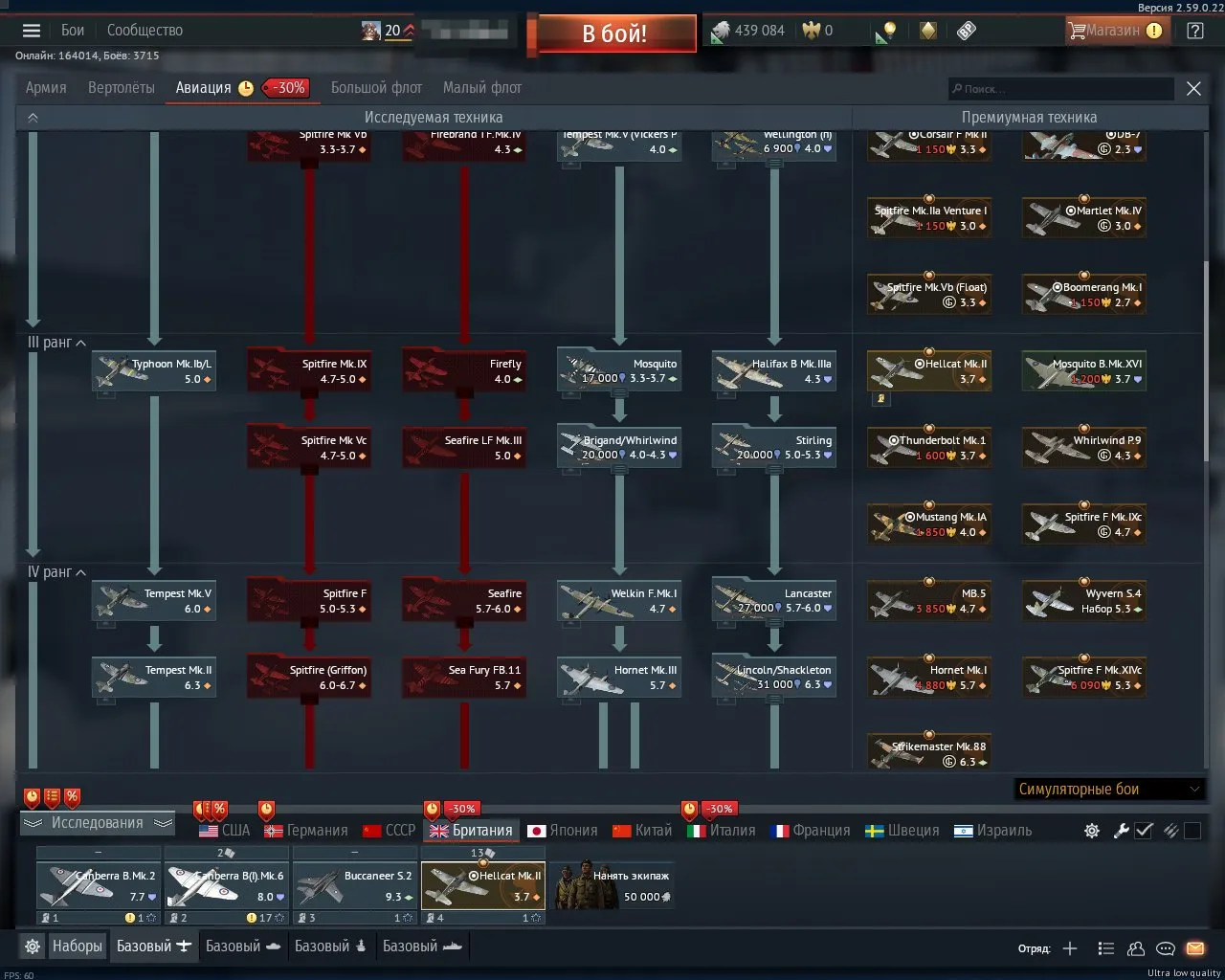Select the Buccaneer S.2 crew slot
Viewport: 1225px width, 980px height.
click(x=354, y=885)
